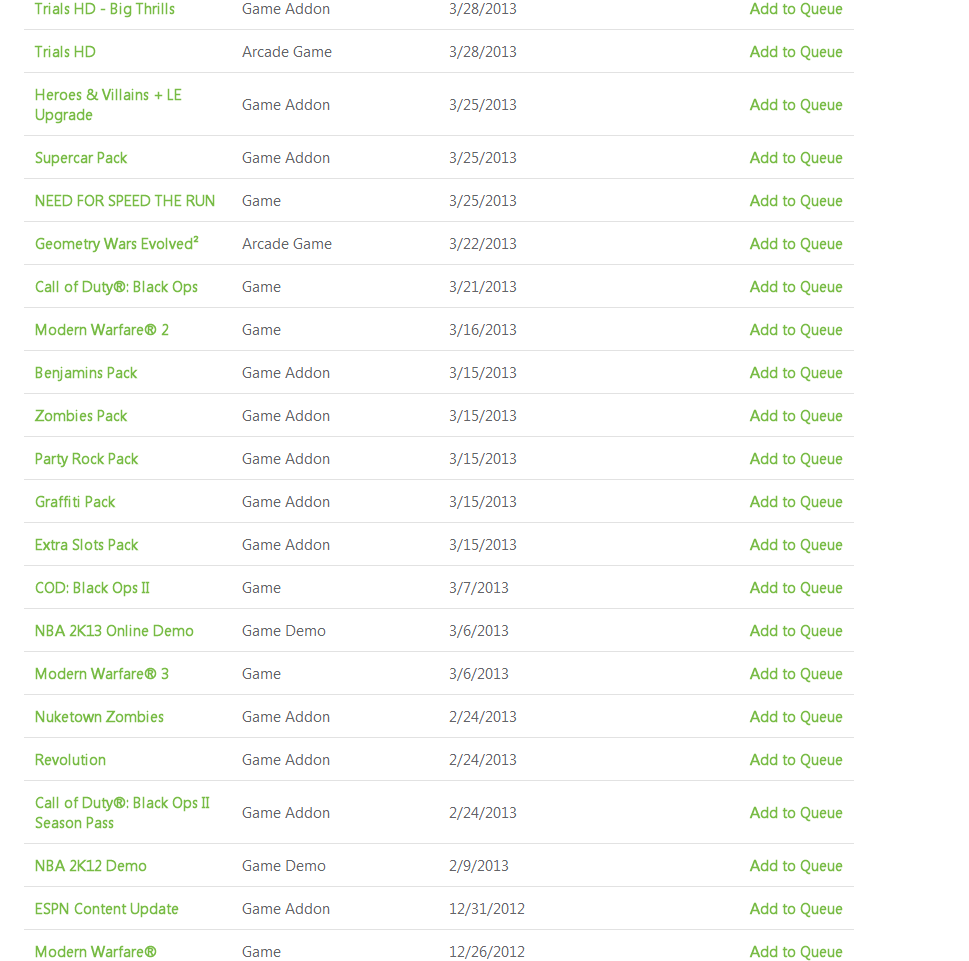
Task: Open the Extra Slots Pack link
Action: [x=87, y=544]
